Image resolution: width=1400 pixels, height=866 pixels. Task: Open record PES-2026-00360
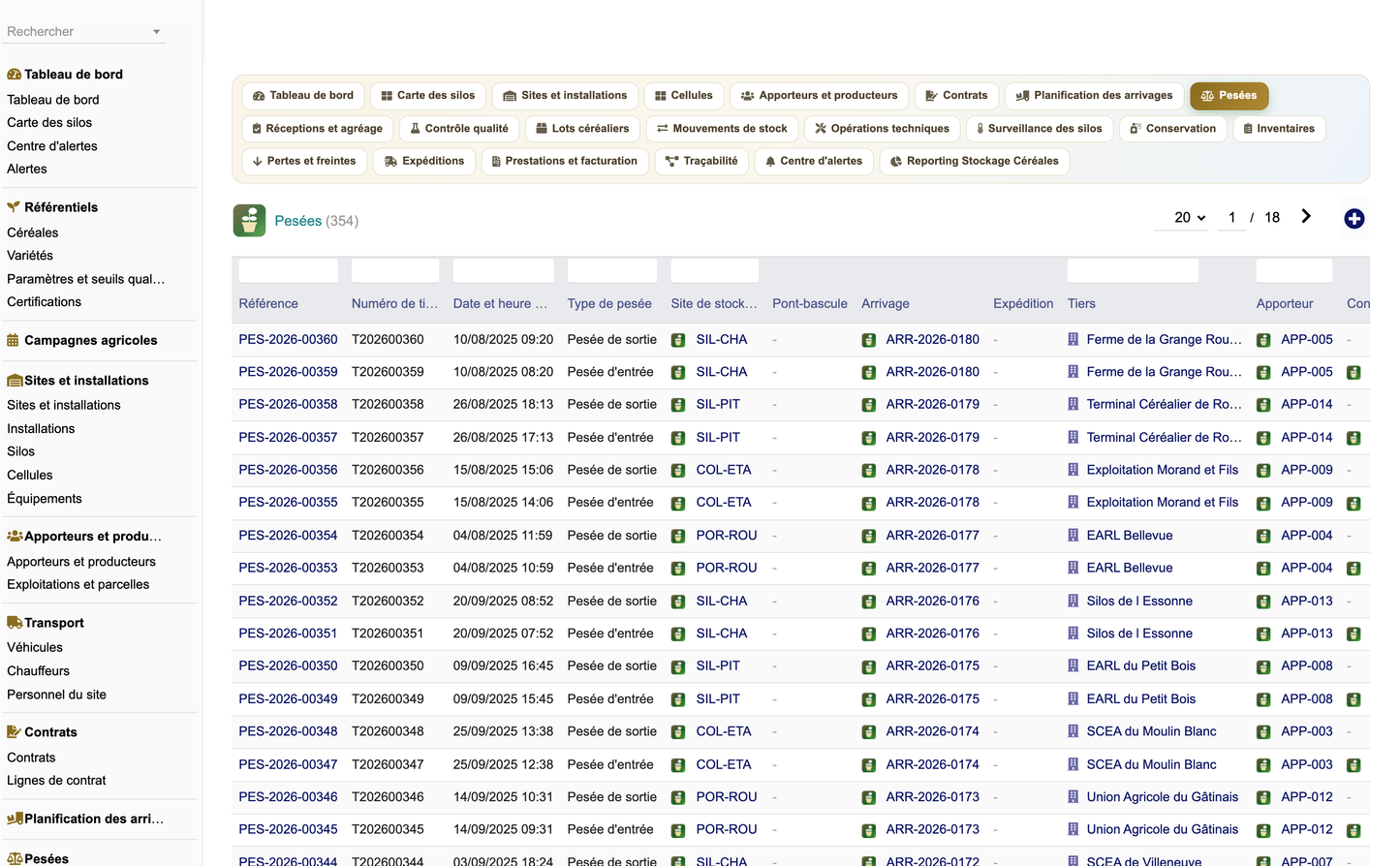point(288,340)
